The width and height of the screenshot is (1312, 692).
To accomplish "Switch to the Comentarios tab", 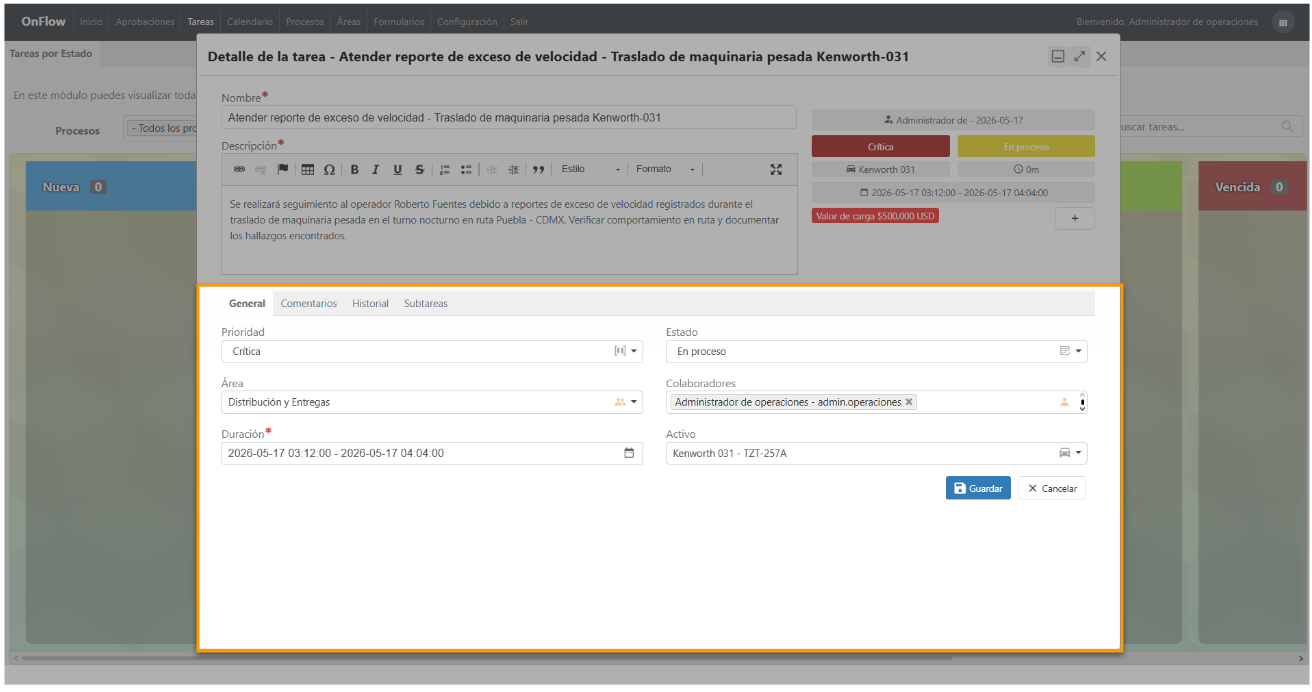I will pos(309,303).
